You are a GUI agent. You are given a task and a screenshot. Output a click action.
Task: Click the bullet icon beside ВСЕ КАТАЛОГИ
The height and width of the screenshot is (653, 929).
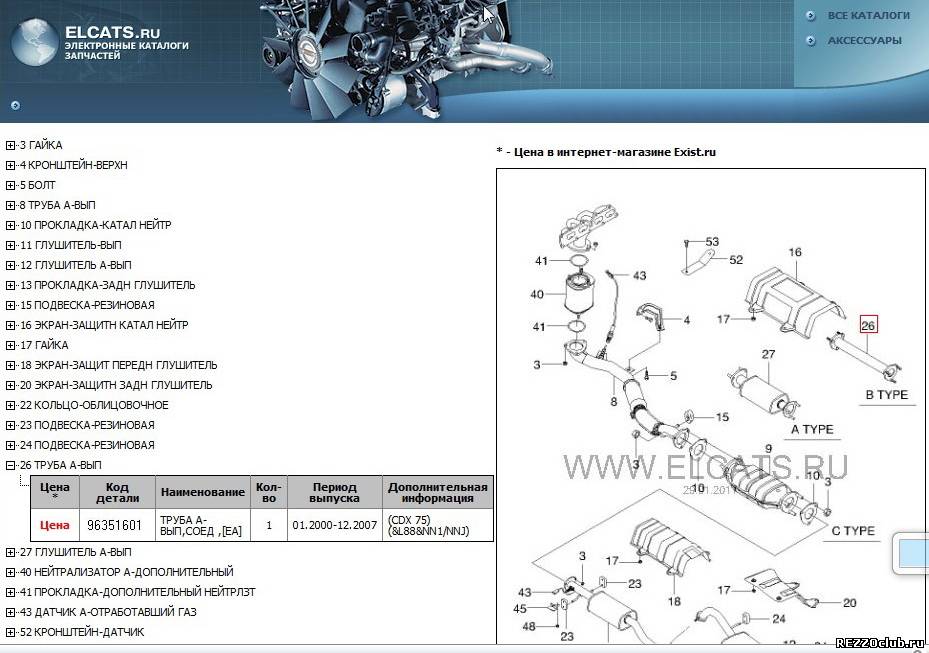pyautogui.click(x=811, y=16)
